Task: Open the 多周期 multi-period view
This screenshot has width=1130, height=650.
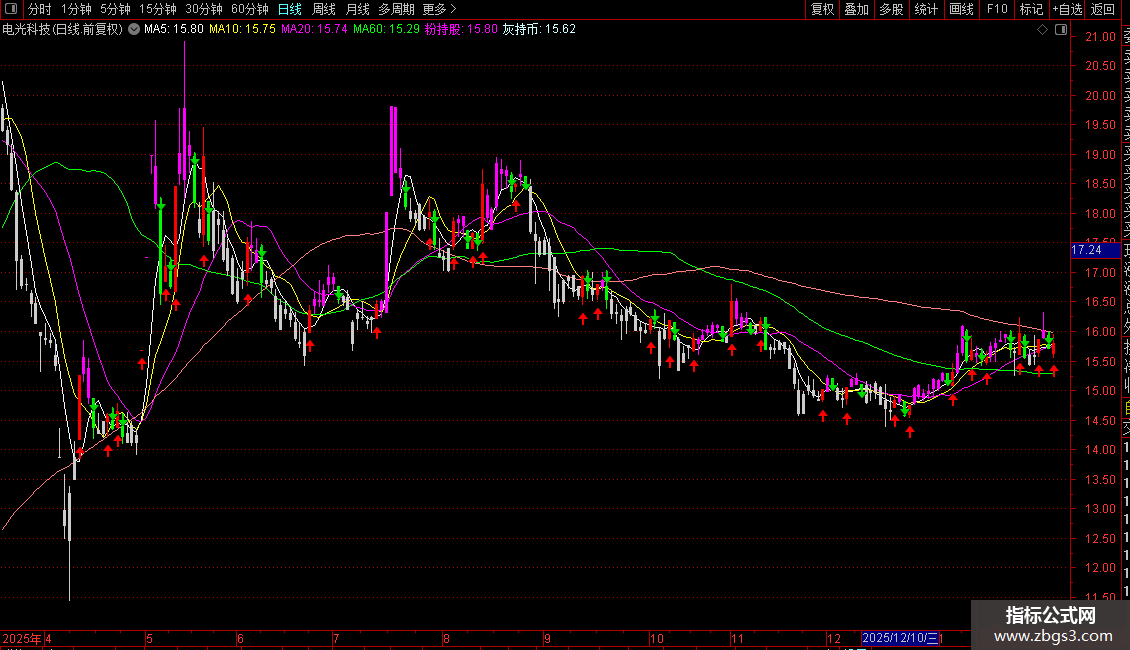Action: tap(396, 9)
